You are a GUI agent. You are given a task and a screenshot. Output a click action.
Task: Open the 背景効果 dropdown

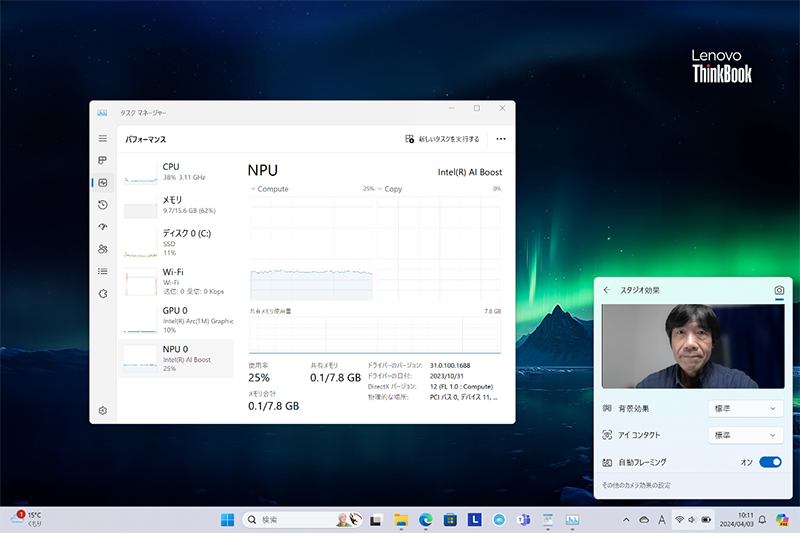coord(745,408)
